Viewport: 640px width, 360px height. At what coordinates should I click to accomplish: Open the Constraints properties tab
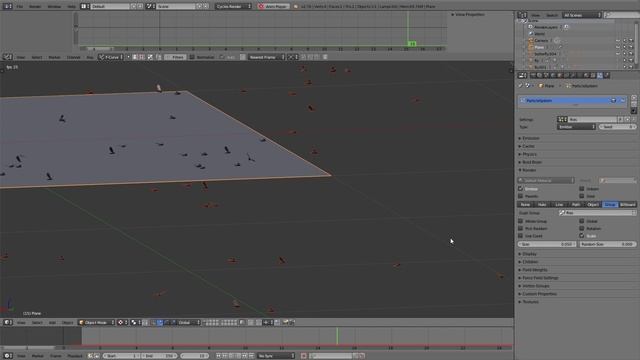coord(567,76)
